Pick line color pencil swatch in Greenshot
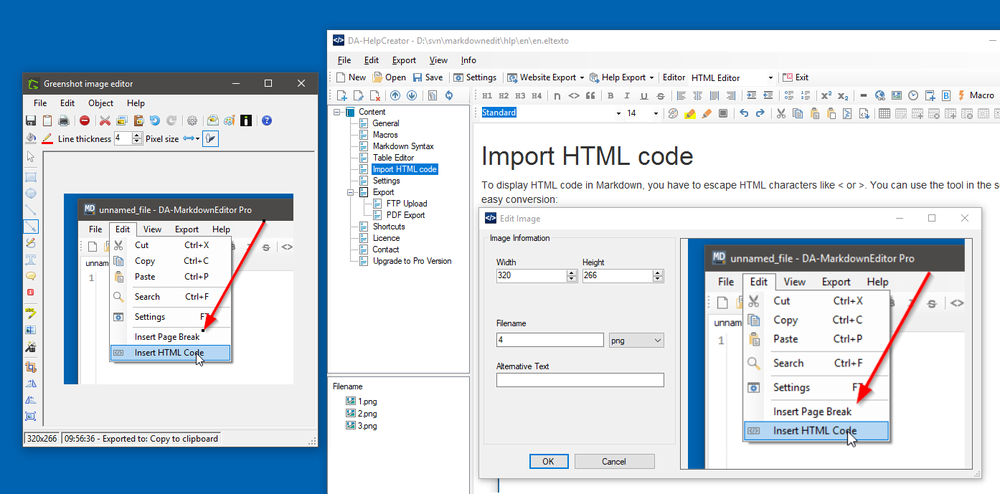Viewport: 1000px width, 494px height. (47, 138)
